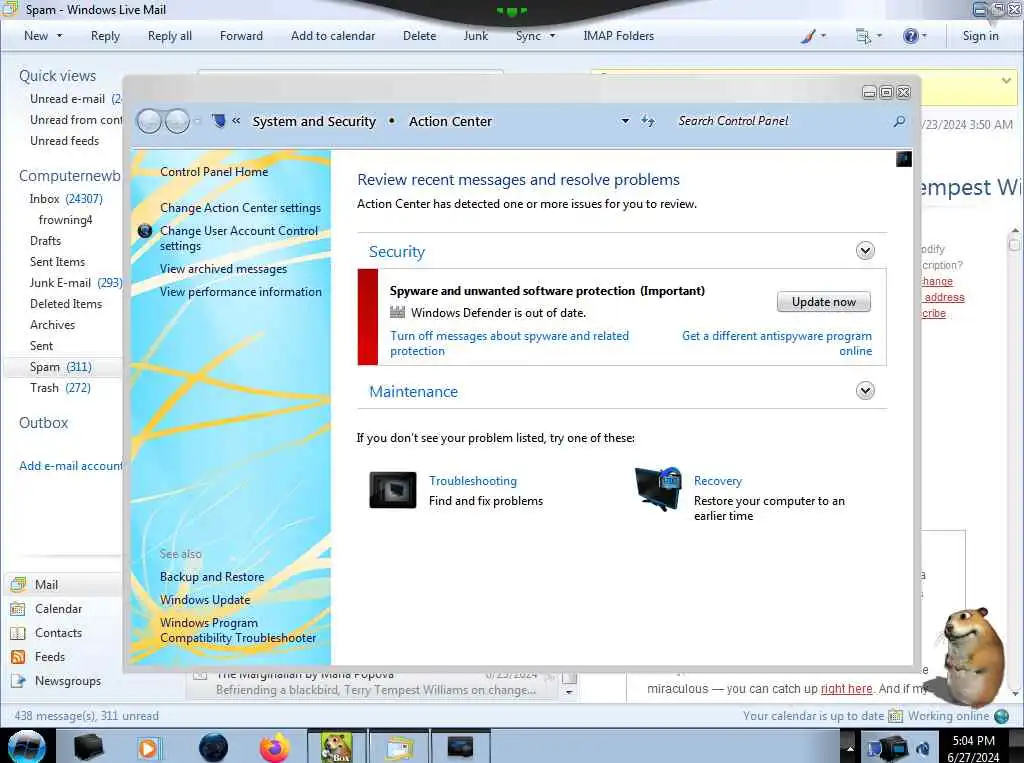Click IMAP Folders in Live Mail toolbar
The width and height of the screenshot is (1024, 763).
point(618,36)
